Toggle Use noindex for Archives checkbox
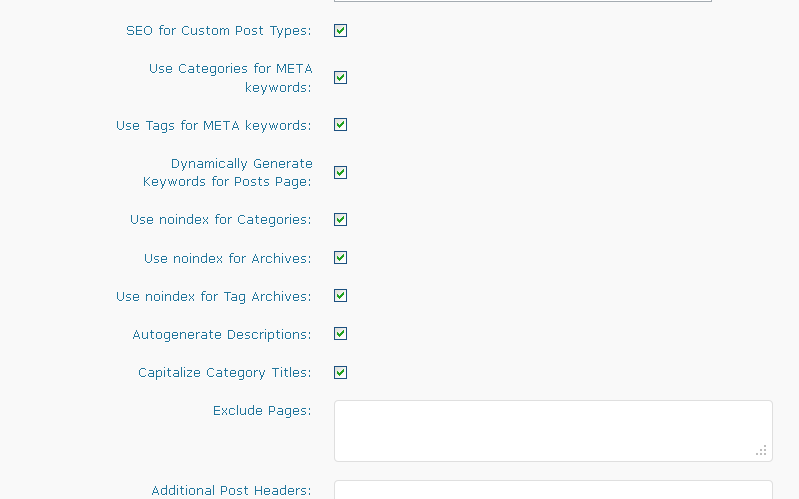 tap(340, 258)
